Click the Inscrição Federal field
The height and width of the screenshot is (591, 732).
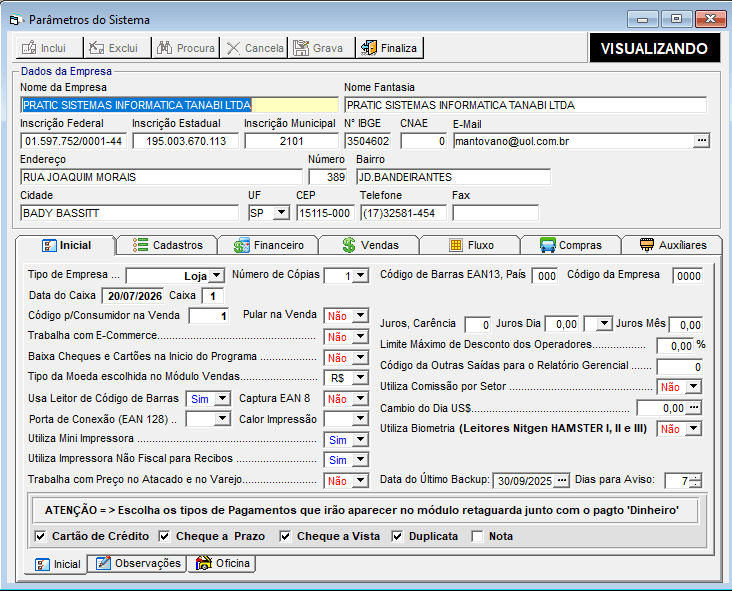(x=73, y=141)
